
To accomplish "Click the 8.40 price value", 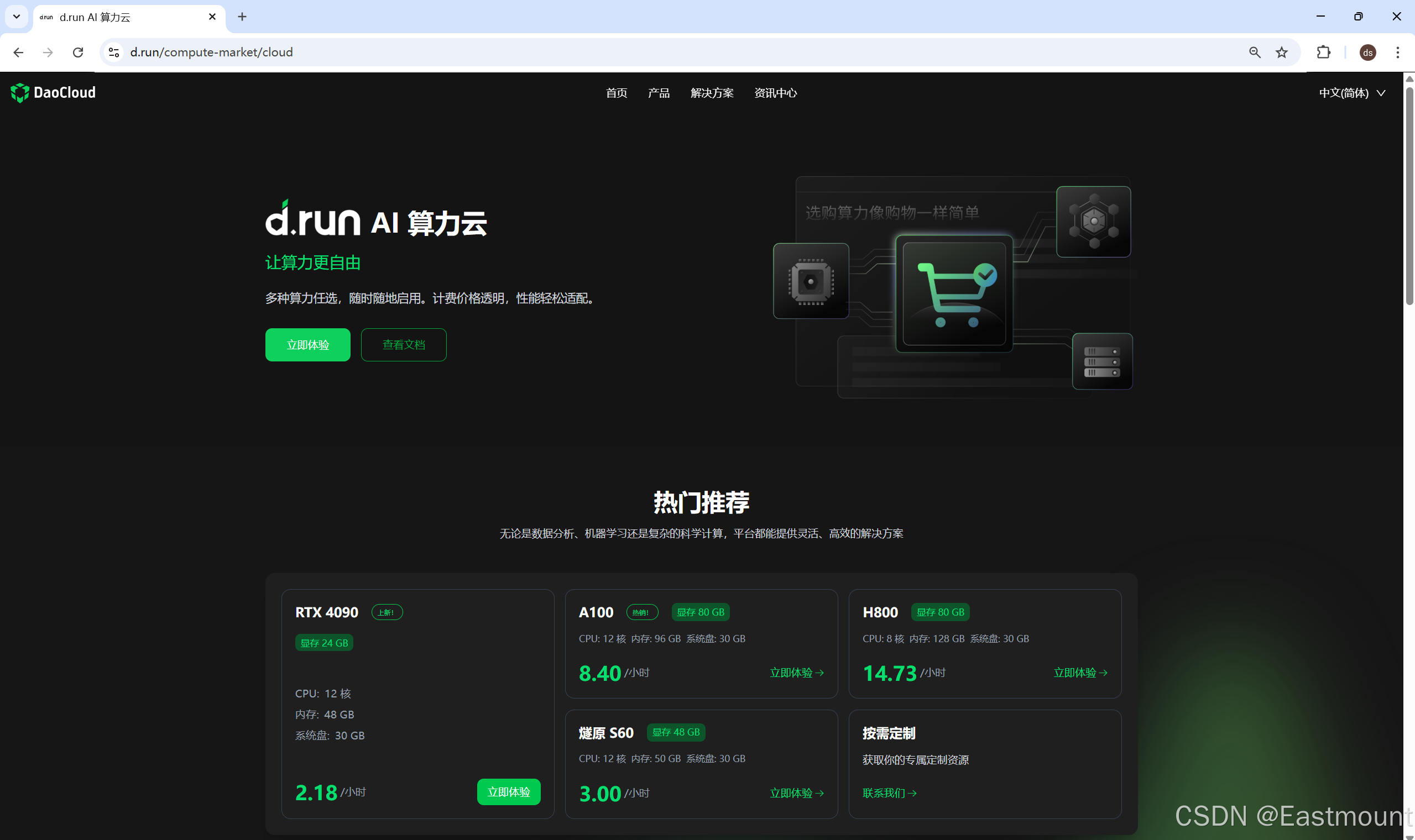I will tap(599, 674).
